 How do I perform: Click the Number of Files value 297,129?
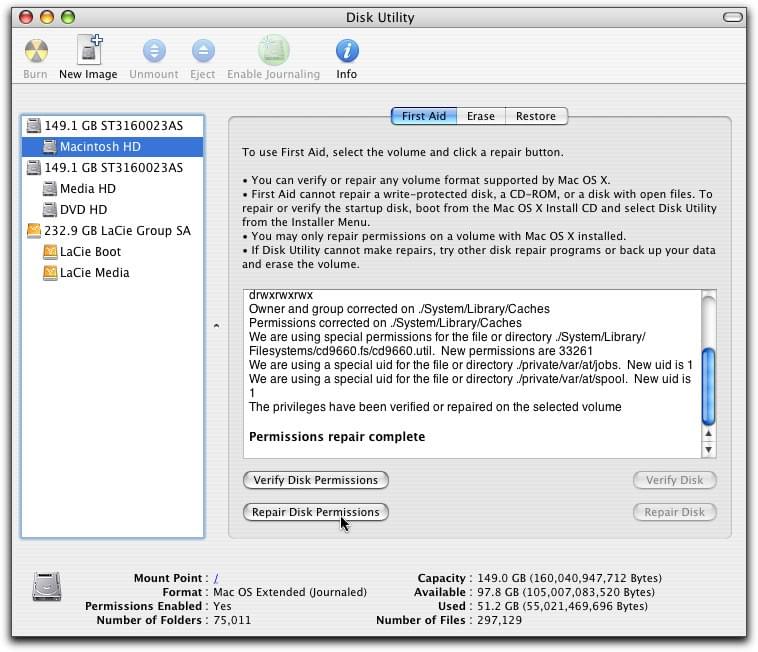pyautogui.click(x=499, y=620)
